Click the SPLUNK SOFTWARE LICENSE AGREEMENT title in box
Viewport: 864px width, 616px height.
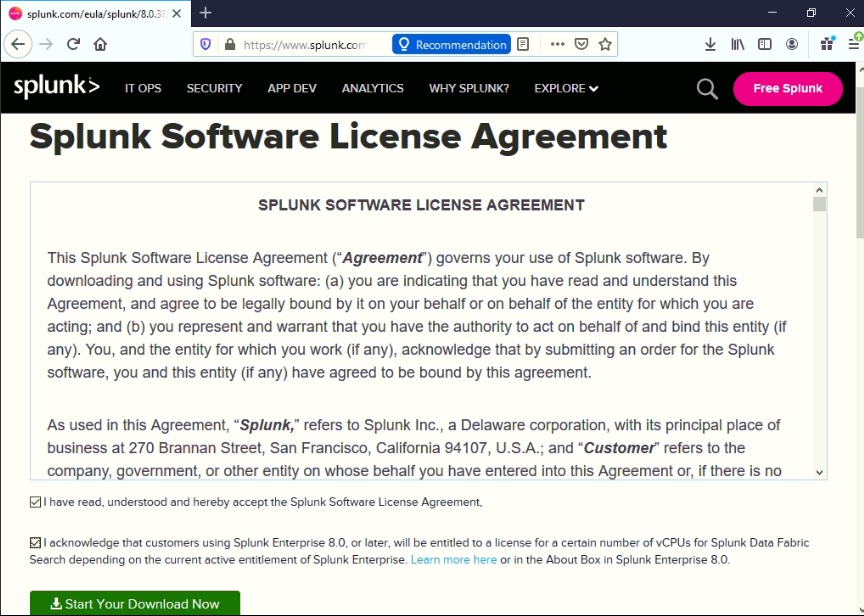point(422,205)
